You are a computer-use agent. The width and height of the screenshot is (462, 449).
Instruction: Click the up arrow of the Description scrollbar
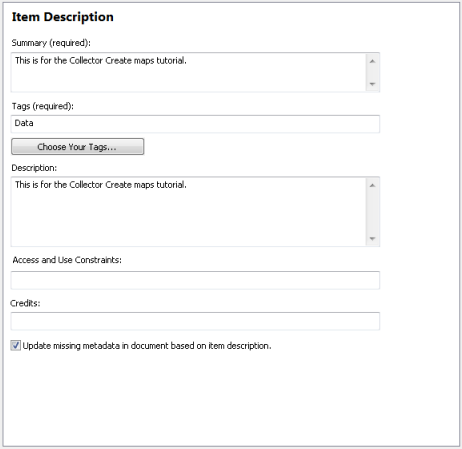pyautogui.click(x=372, y=185)
